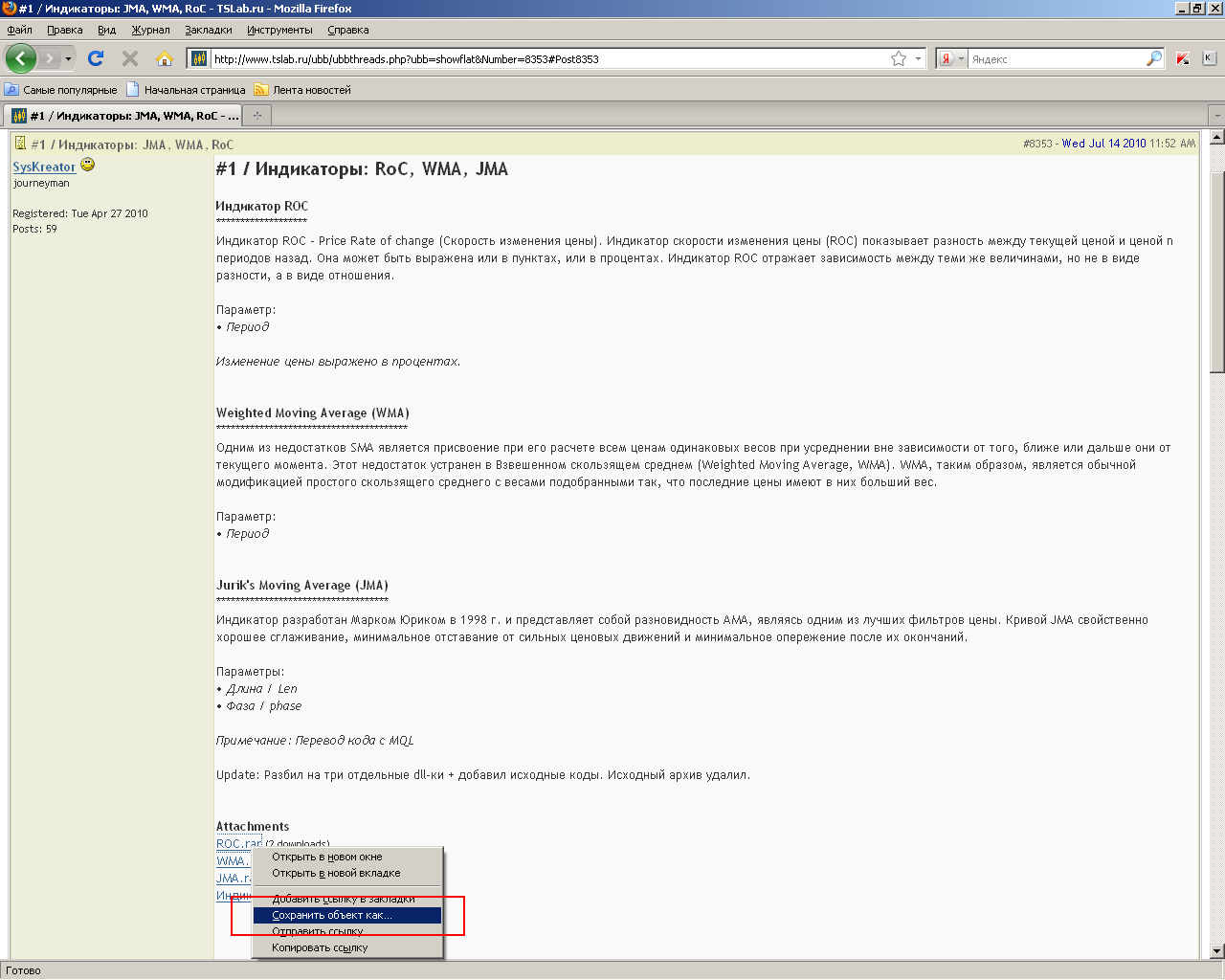Click the yellow post icon beside the thread title
Viewport: 1225px width, 980px height.
[20, 144]
